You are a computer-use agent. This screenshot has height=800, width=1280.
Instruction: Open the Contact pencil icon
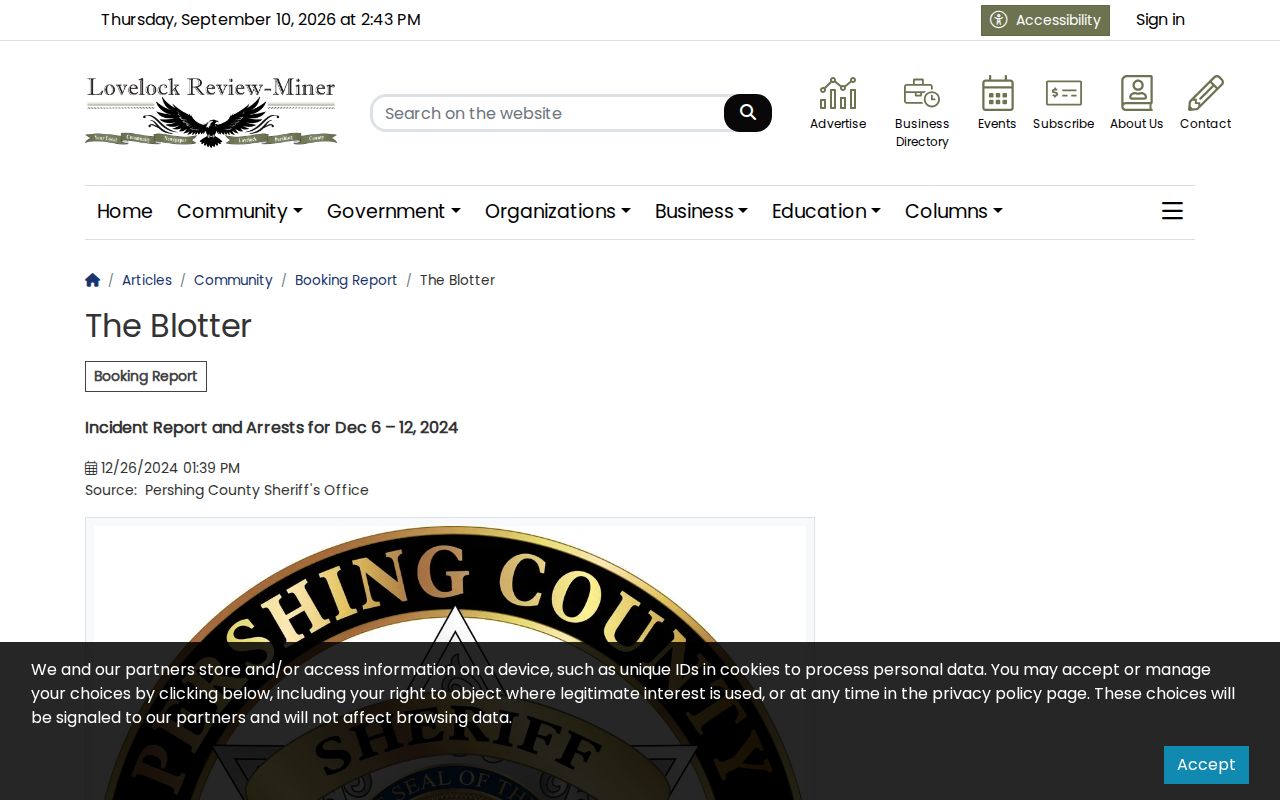pos(1205,93)
